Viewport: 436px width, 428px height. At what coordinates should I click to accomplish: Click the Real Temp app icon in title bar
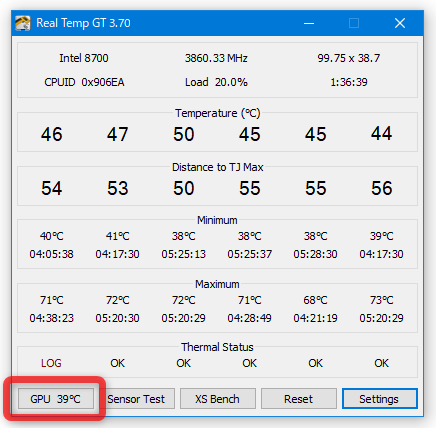coord(23,23)
